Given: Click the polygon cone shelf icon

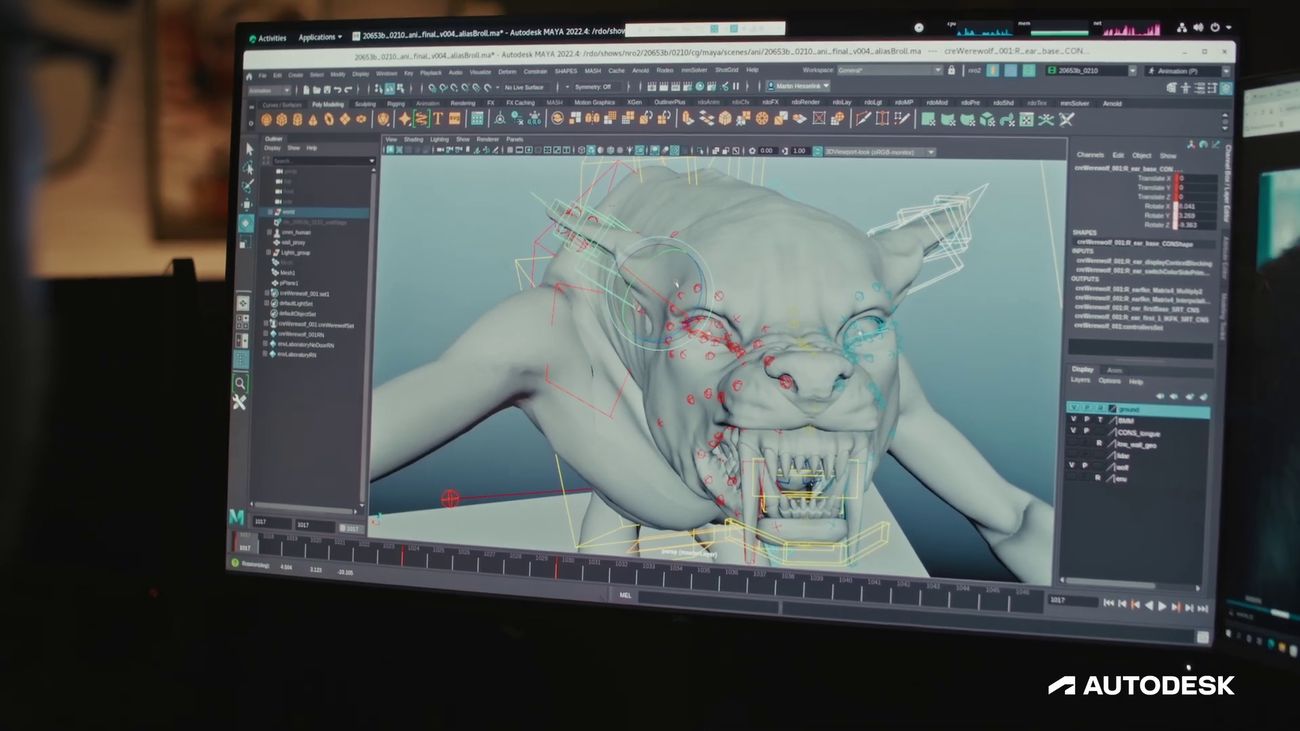Looking at the screenshot, I should point(313,119).
